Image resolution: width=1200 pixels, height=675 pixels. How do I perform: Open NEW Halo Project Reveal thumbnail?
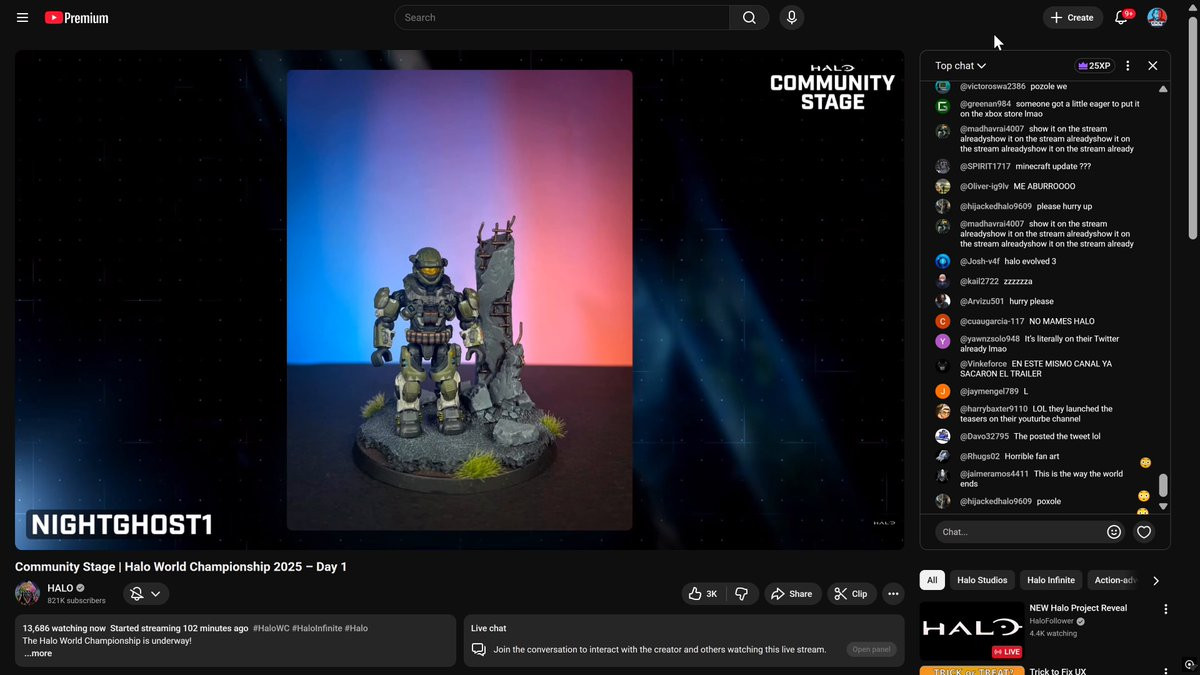[972, 630]
